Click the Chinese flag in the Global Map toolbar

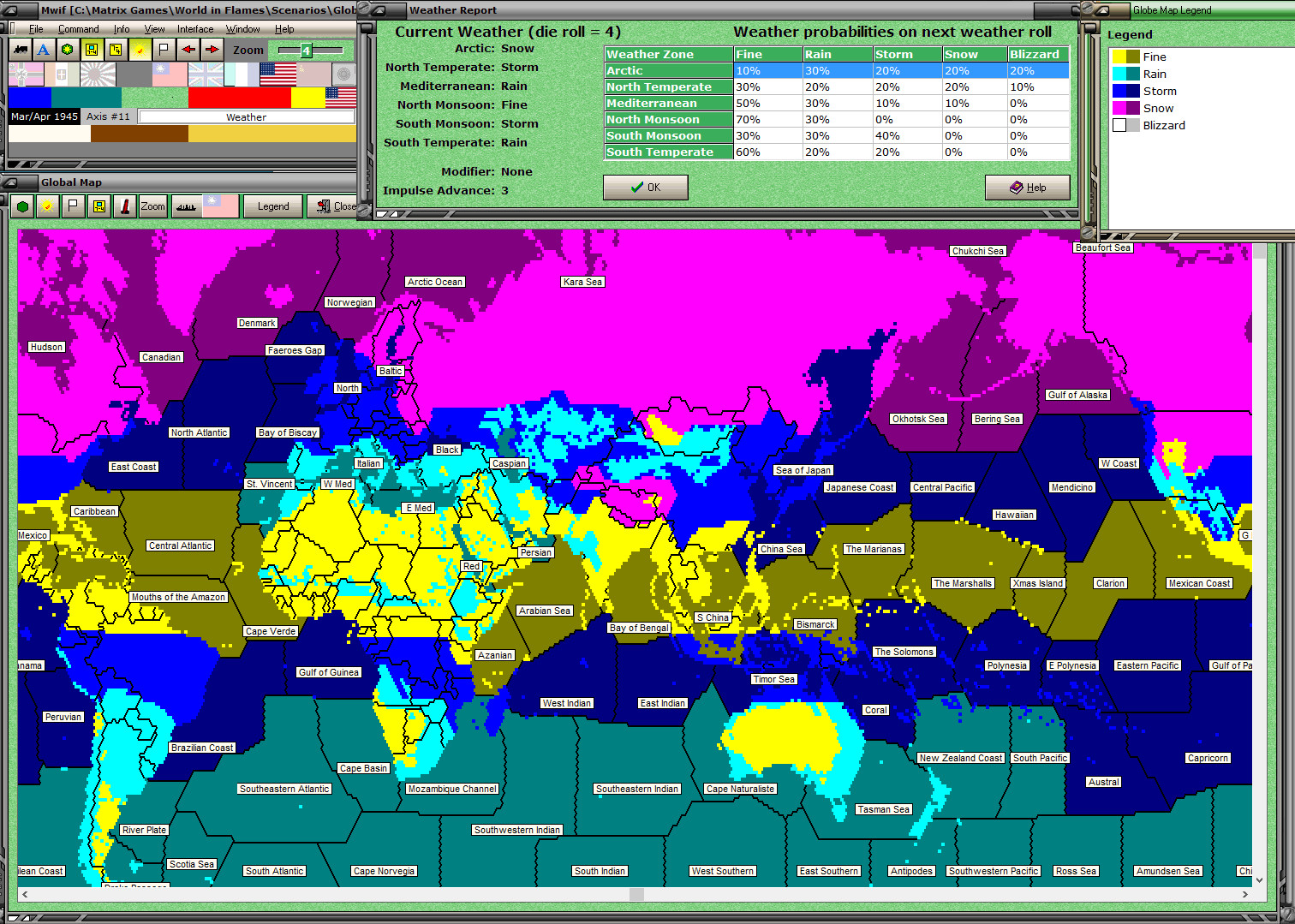(x=220, y=206)
